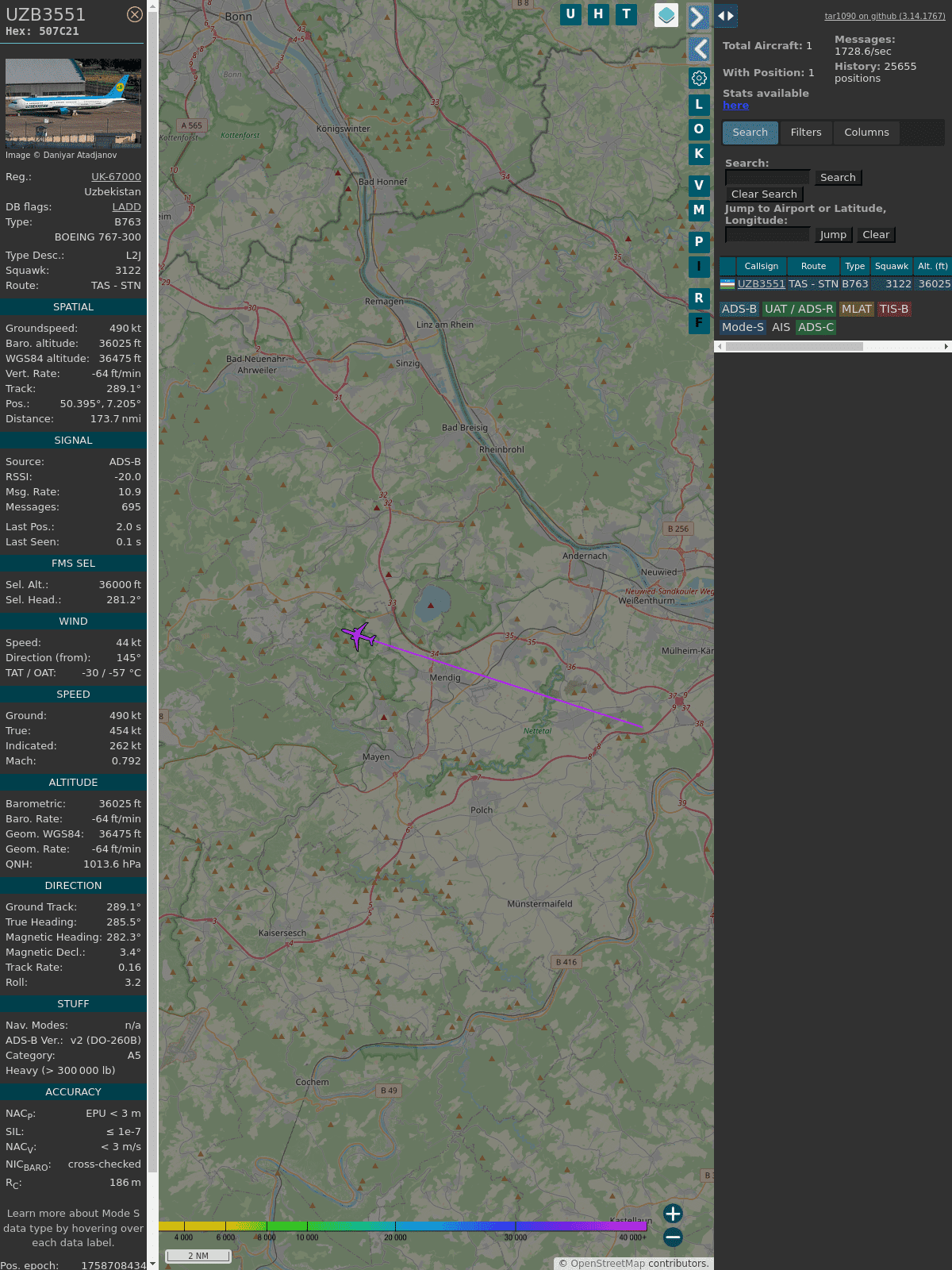
Task: Click the T map toggle button
Action: (627, 14)
